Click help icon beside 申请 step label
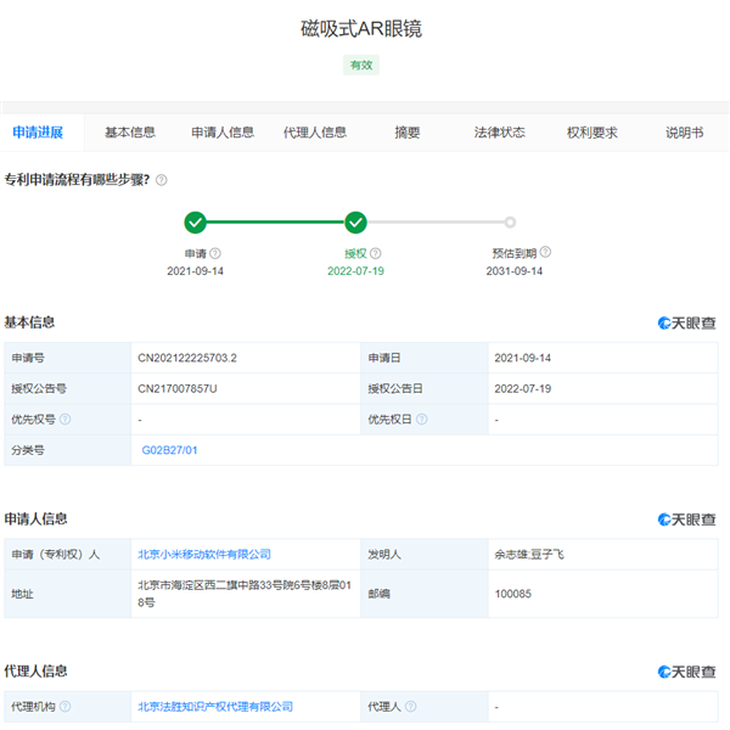Screen dimensions: 730x730 coord(215,254)
